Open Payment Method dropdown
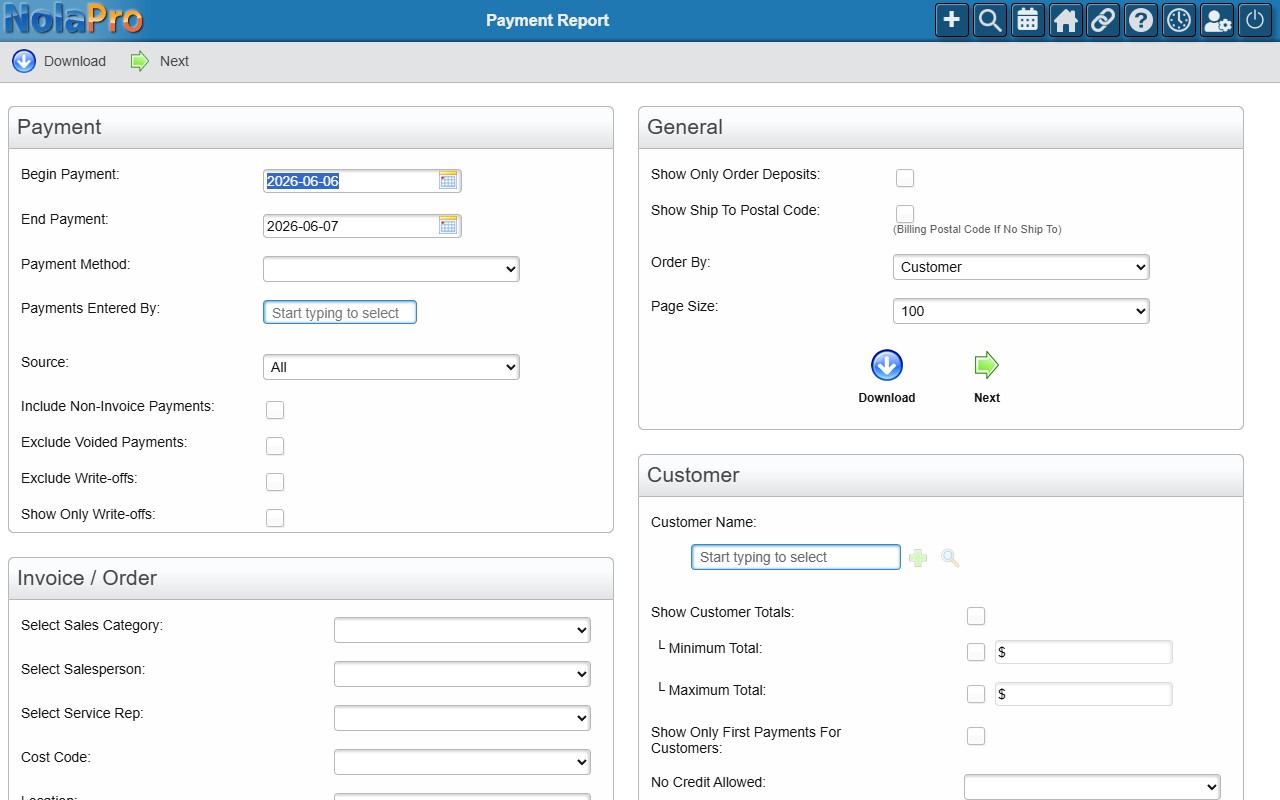Image resolution: width=1280 pixels, height=800 pixels. pyautogui.click(x=391, y=269)
